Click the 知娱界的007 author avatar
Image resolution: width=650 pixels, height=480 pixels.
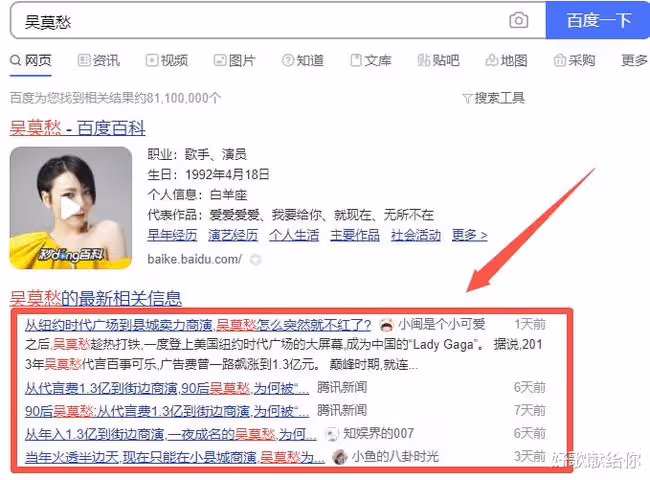[x=332, y=434]
